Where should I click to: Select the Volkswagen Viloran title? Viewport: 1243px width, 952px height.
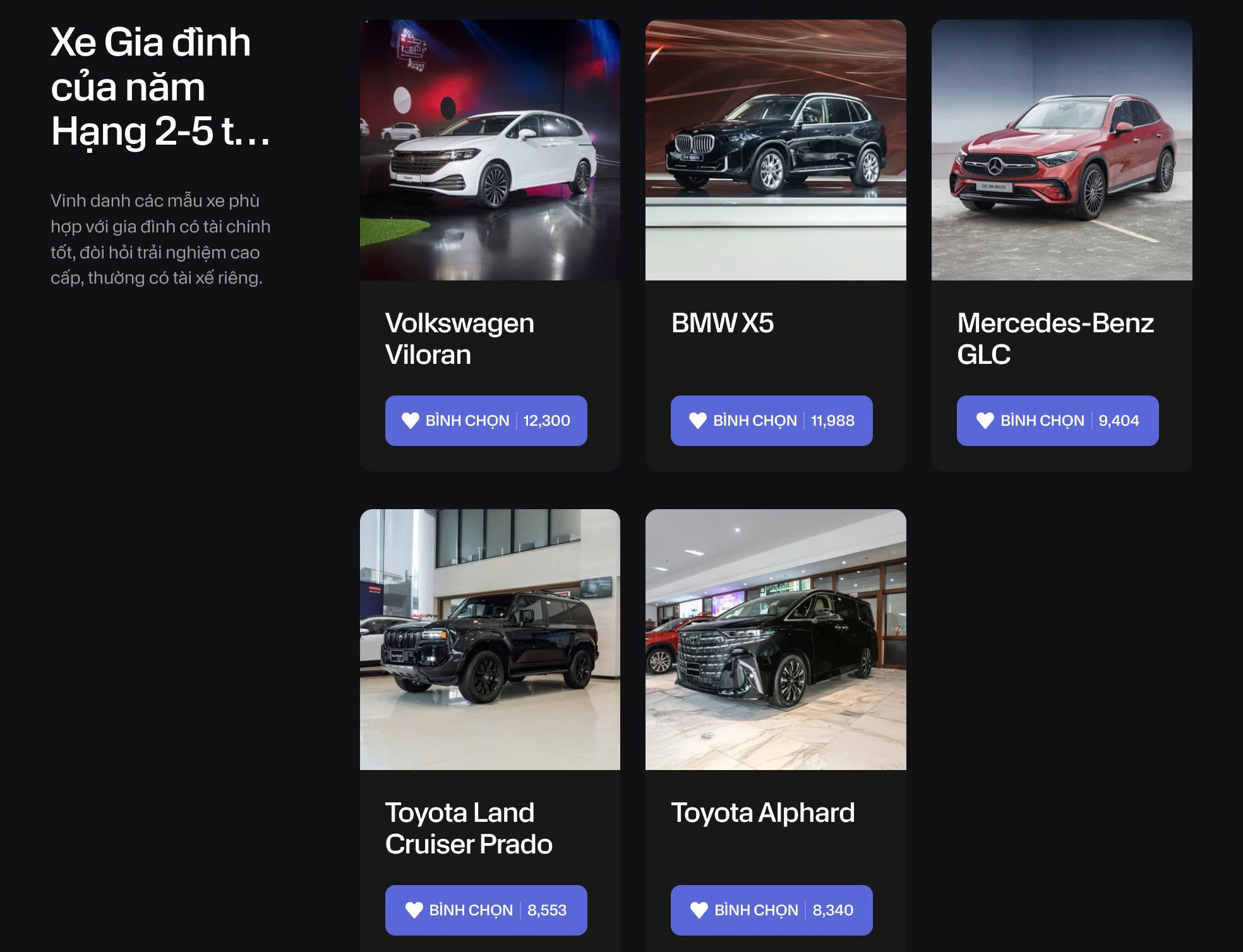pyautogui.click(x=460, y=339)
